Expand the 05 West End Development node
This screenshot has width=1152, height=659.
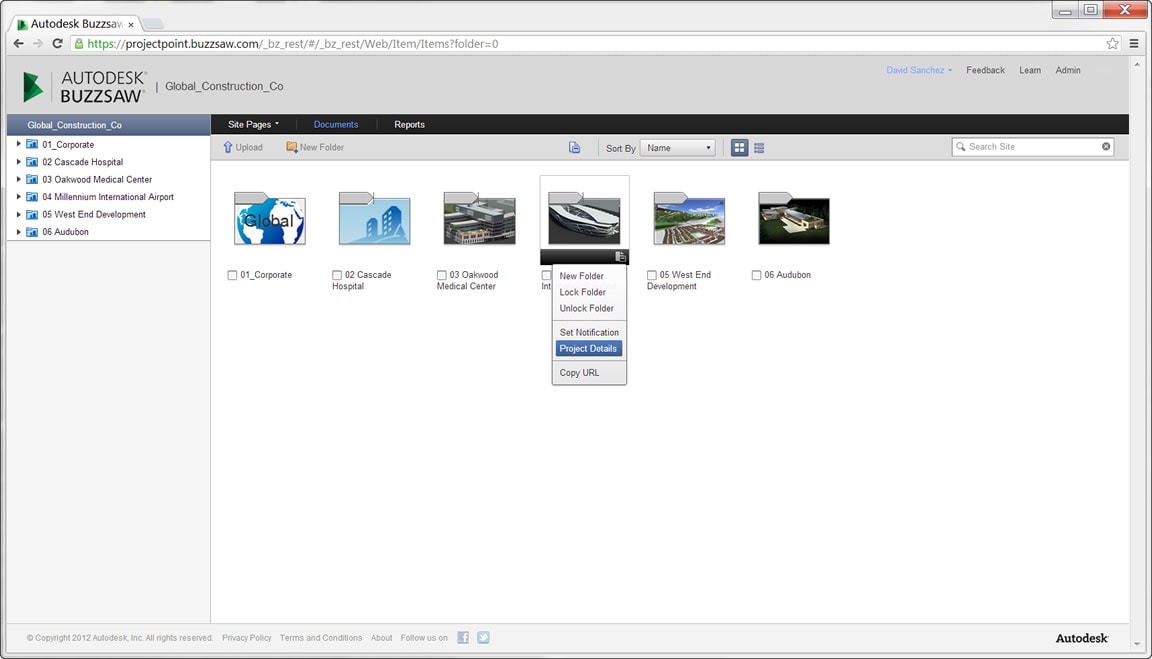point(18,215)
